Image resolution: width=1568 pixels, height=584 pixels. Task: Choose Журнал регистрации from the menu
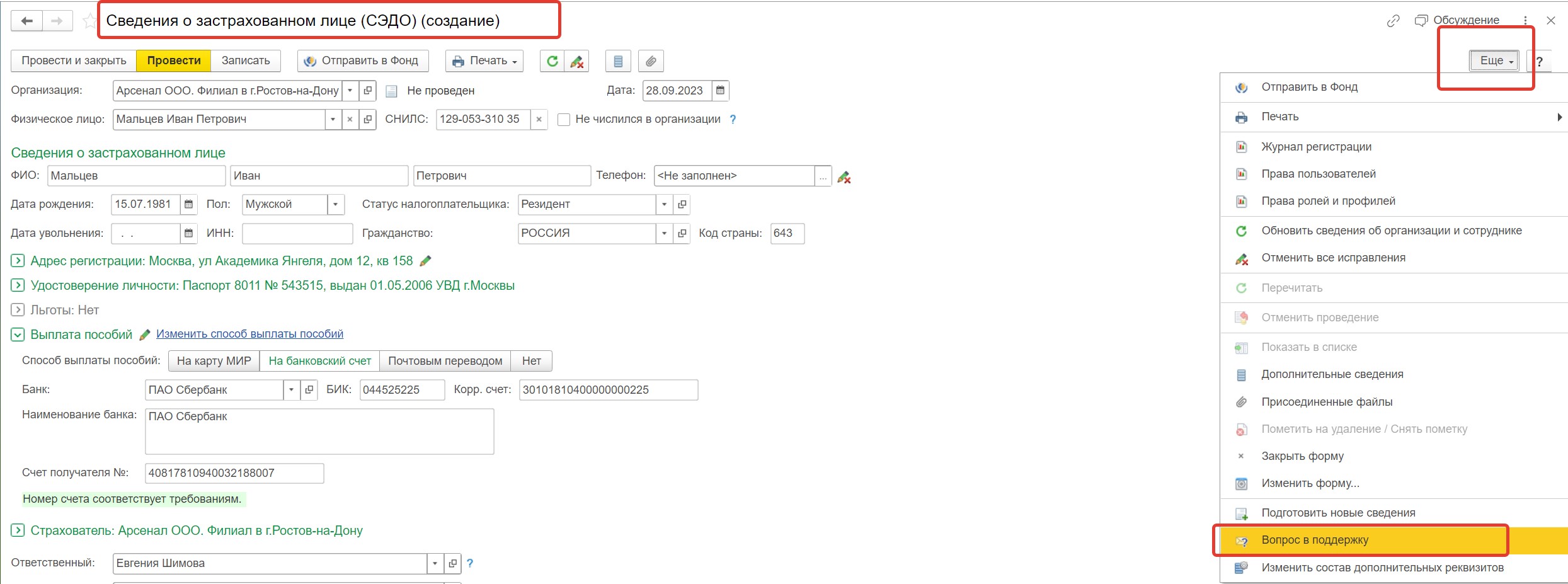click(1393, 147)
